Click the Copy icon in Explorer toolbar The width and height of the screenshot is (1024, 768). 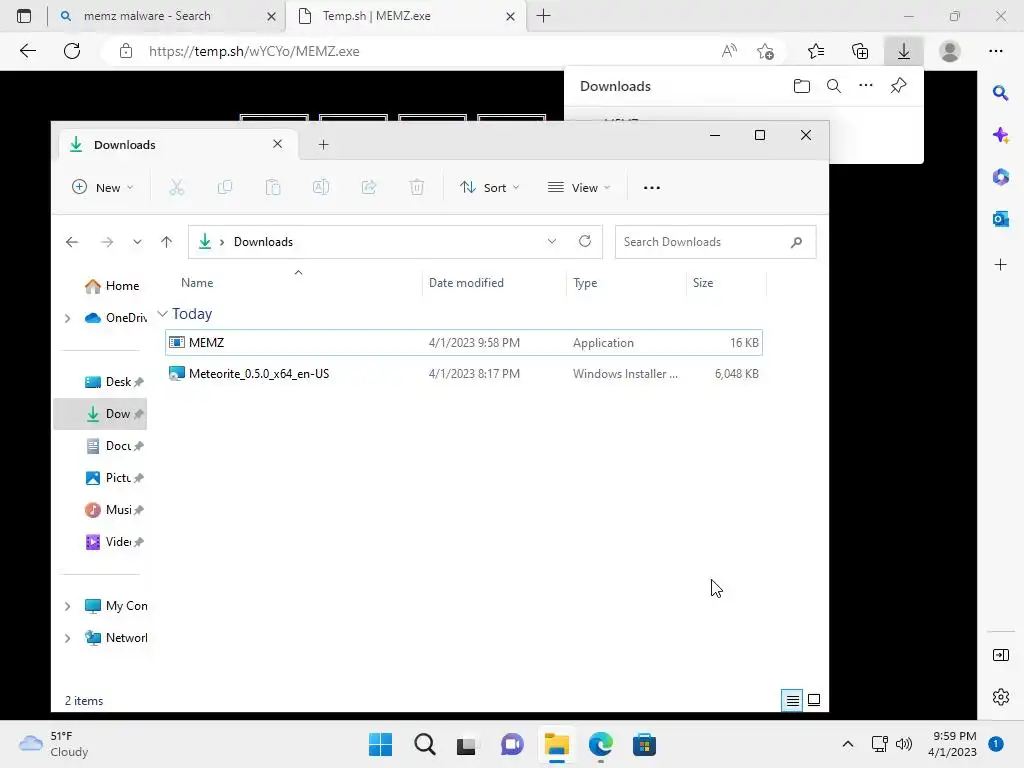point(225,187)
